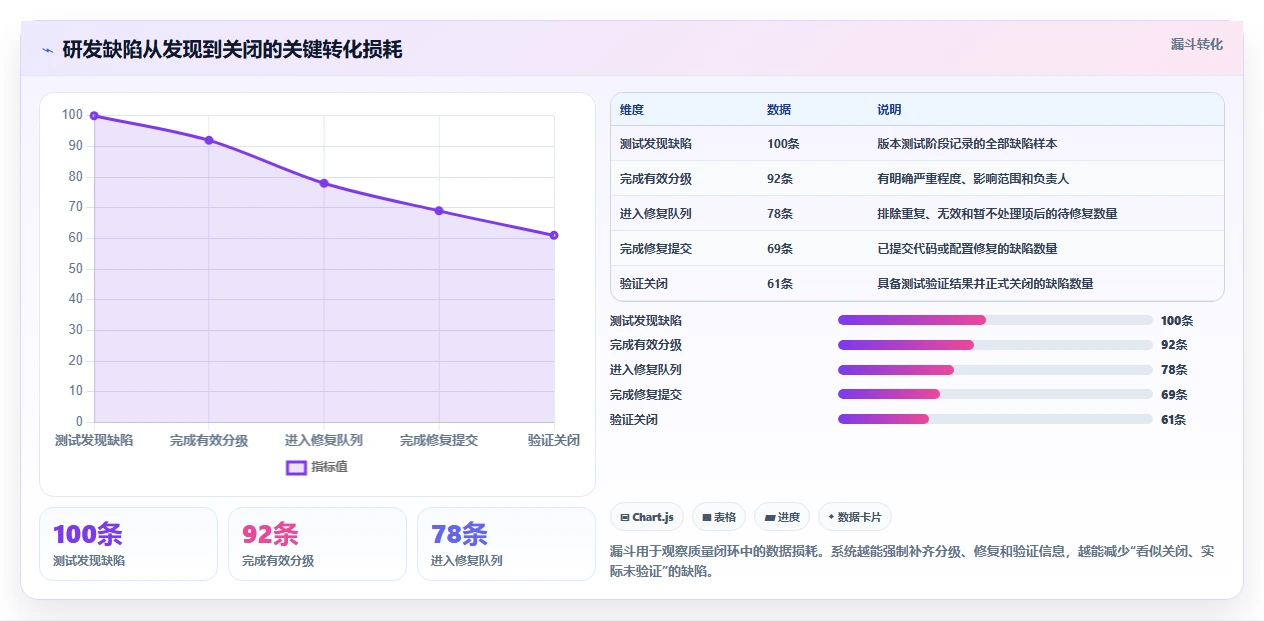Click the chart point for 验证关闭
The width and height of the screenshot is (1264, 621).
(x=554, y=235)
